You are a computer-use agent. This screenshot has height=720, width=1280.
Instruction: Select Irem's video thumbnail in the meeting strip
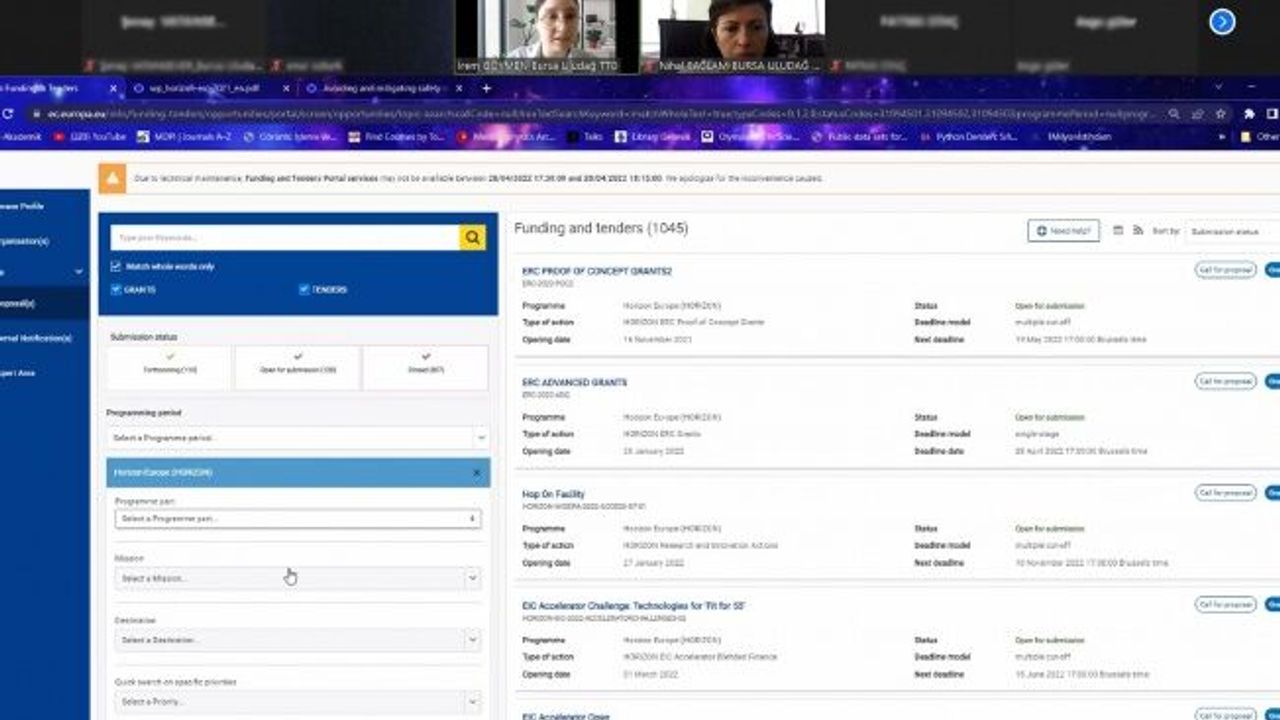click(547, 37)
